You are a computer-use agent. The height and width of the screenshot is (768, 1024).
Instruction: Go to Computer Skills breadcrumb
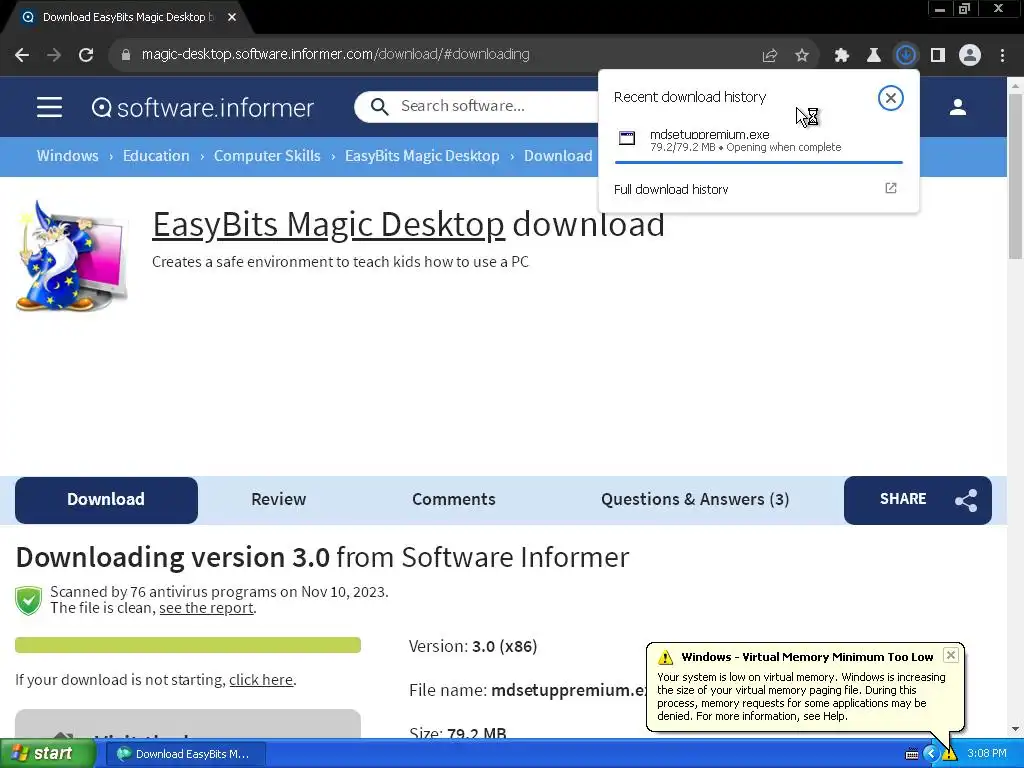(267, 156)
